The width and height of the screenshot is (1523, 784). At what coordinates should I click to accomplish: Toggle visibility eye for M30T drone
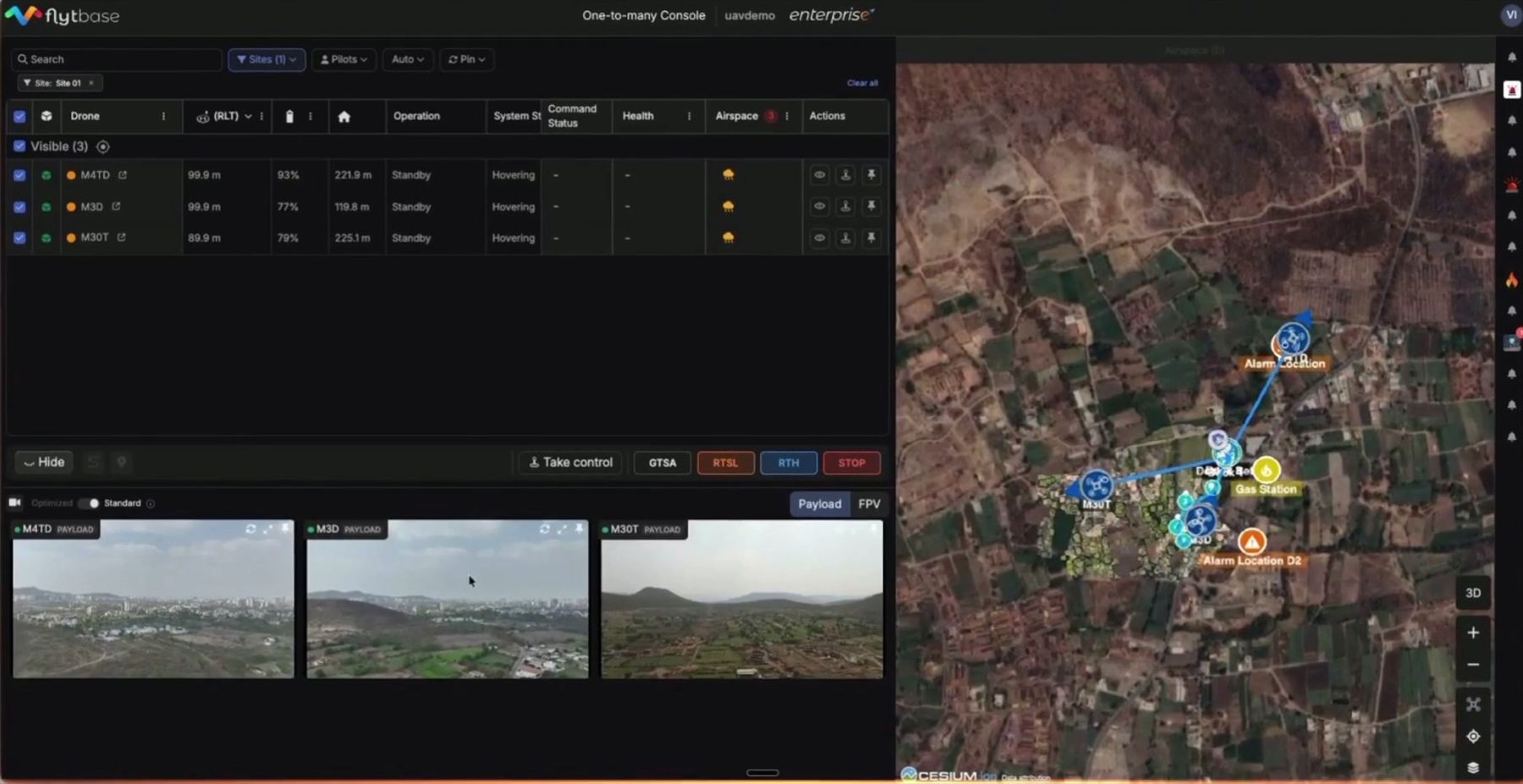tap(819, 238)
